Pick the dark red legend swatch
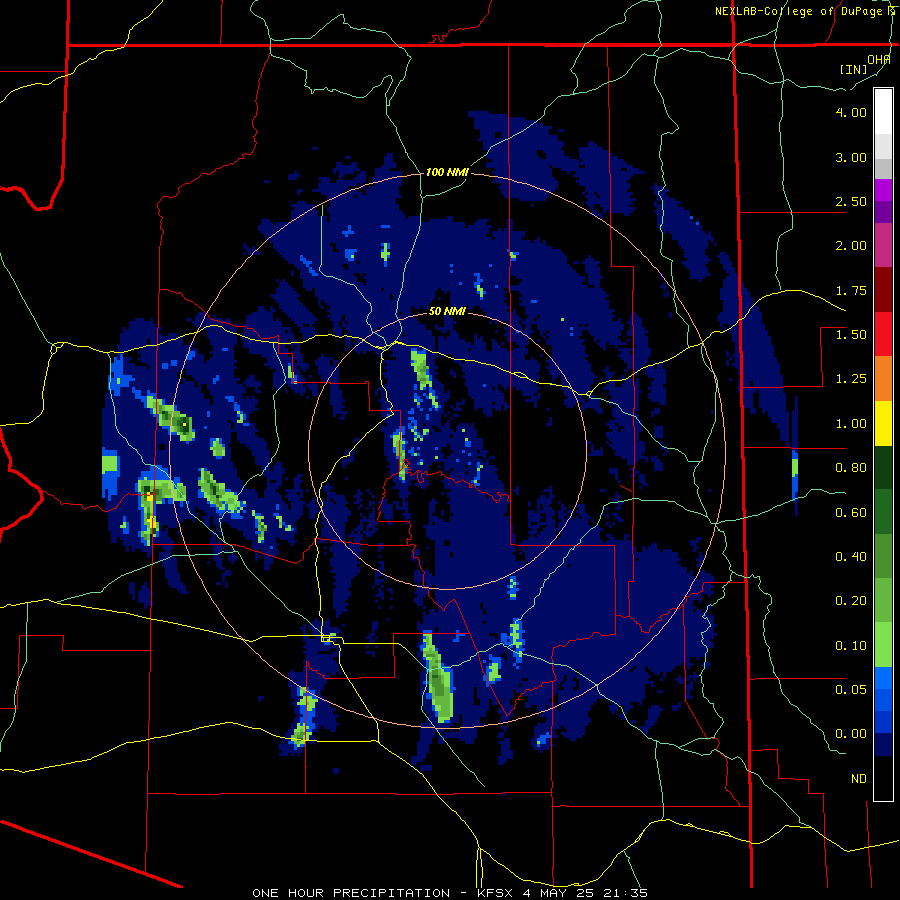Screen dimensions: 900x900 pos(883,290)
